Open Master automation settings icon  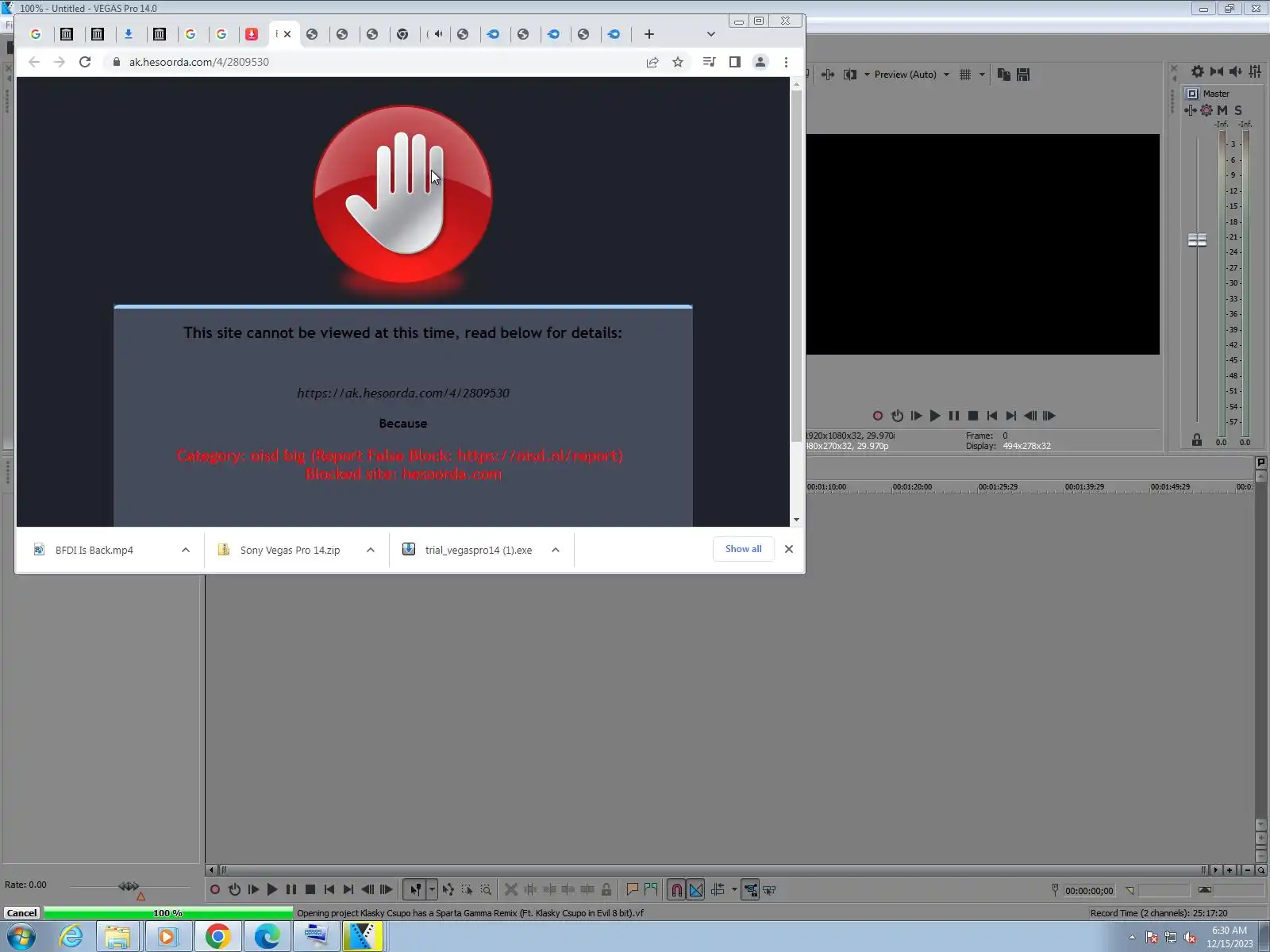(1206, 110)
